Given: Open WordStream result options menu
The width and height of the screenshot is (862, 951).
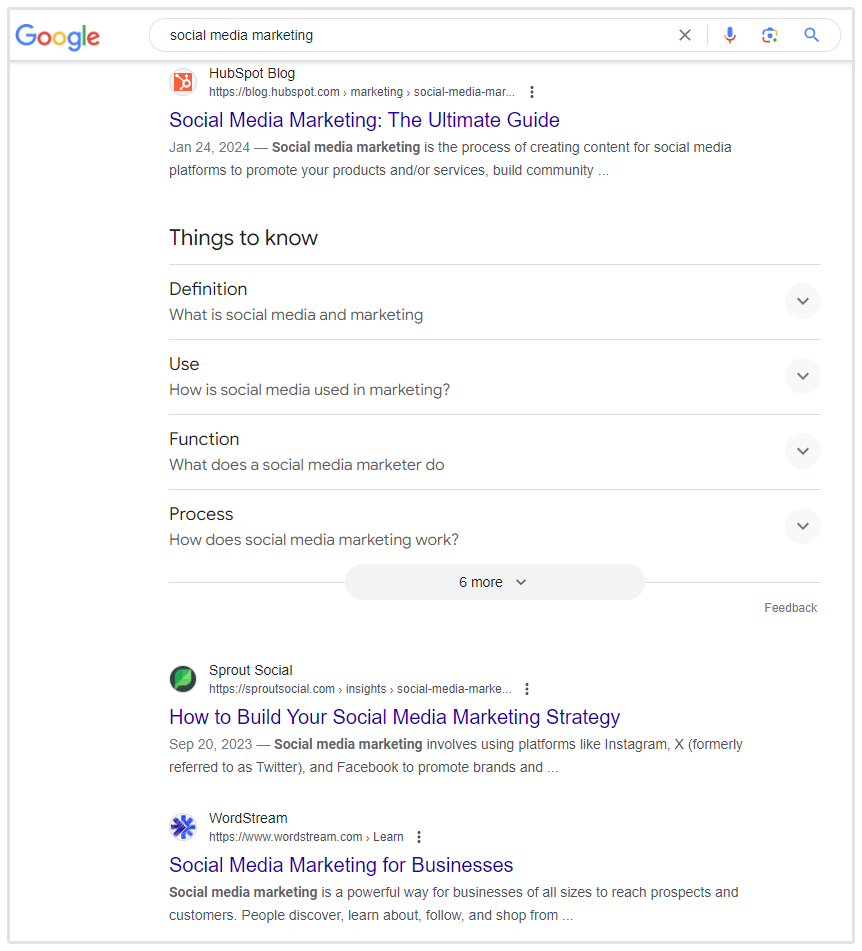Looking at the screenshot, I should [419, 837].
